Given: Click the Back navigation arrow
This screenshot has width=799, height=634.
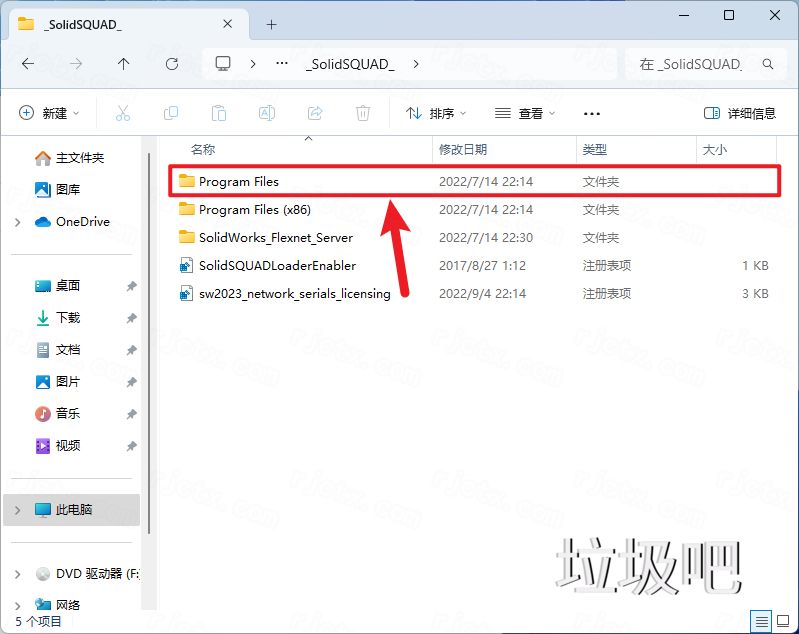Looking at the screenshot, I should tap(28, 64).
